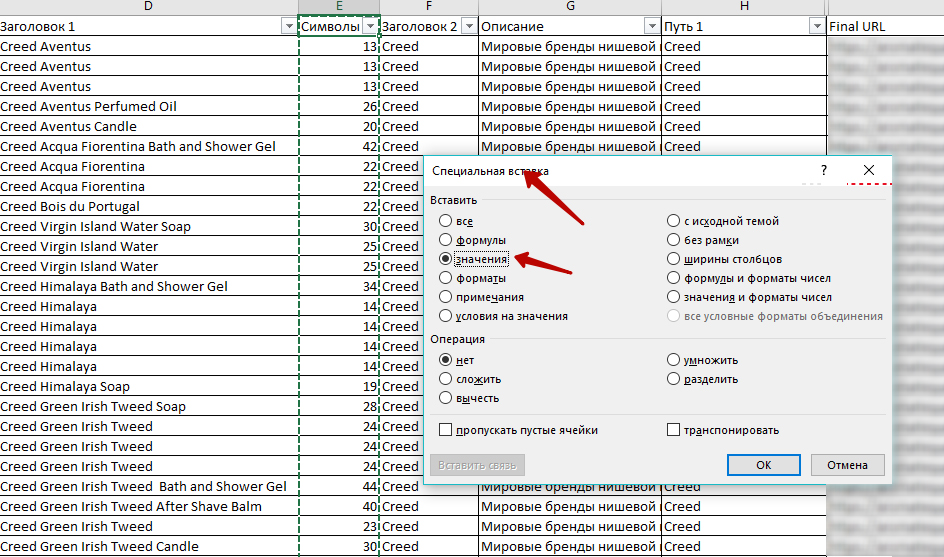Open filter dropdown for Символы column
Viewport: 944px width, 557px height.
tap(371, 26)
